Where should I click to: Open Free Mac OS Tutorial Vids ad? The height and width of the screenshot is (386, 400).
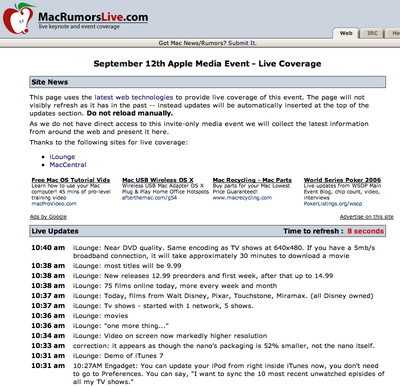coord(71,180)
